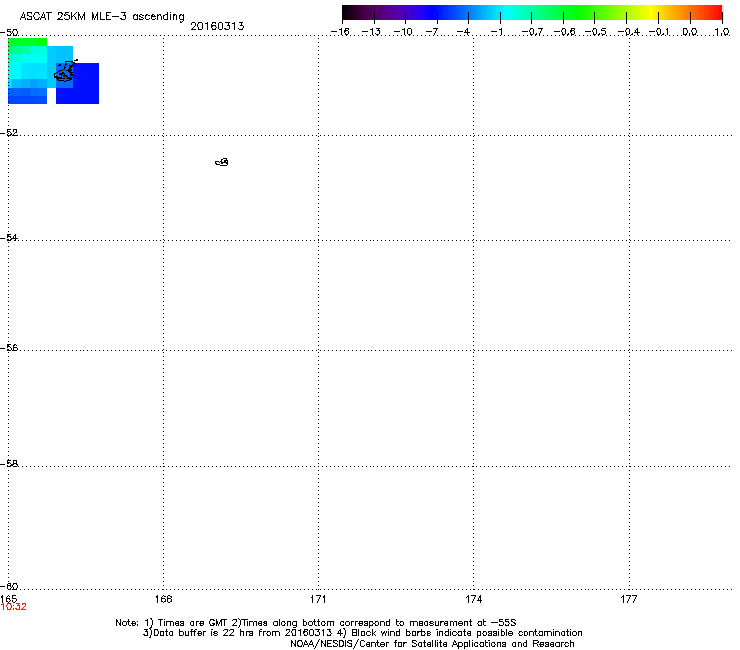Click the red end of the color scale
This screenshot has height=650, width=740.
click(713, 13)
